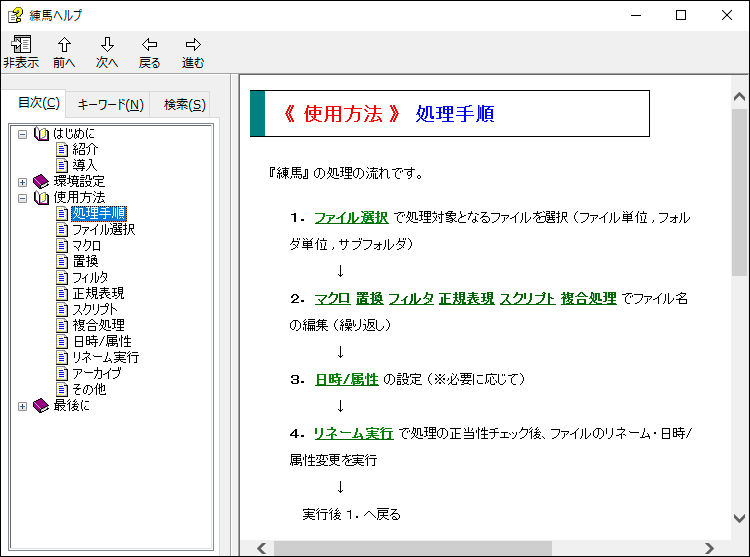Click the purple book icon beside 環境設定
Screen dimensions: 750x557
[41, 181]
